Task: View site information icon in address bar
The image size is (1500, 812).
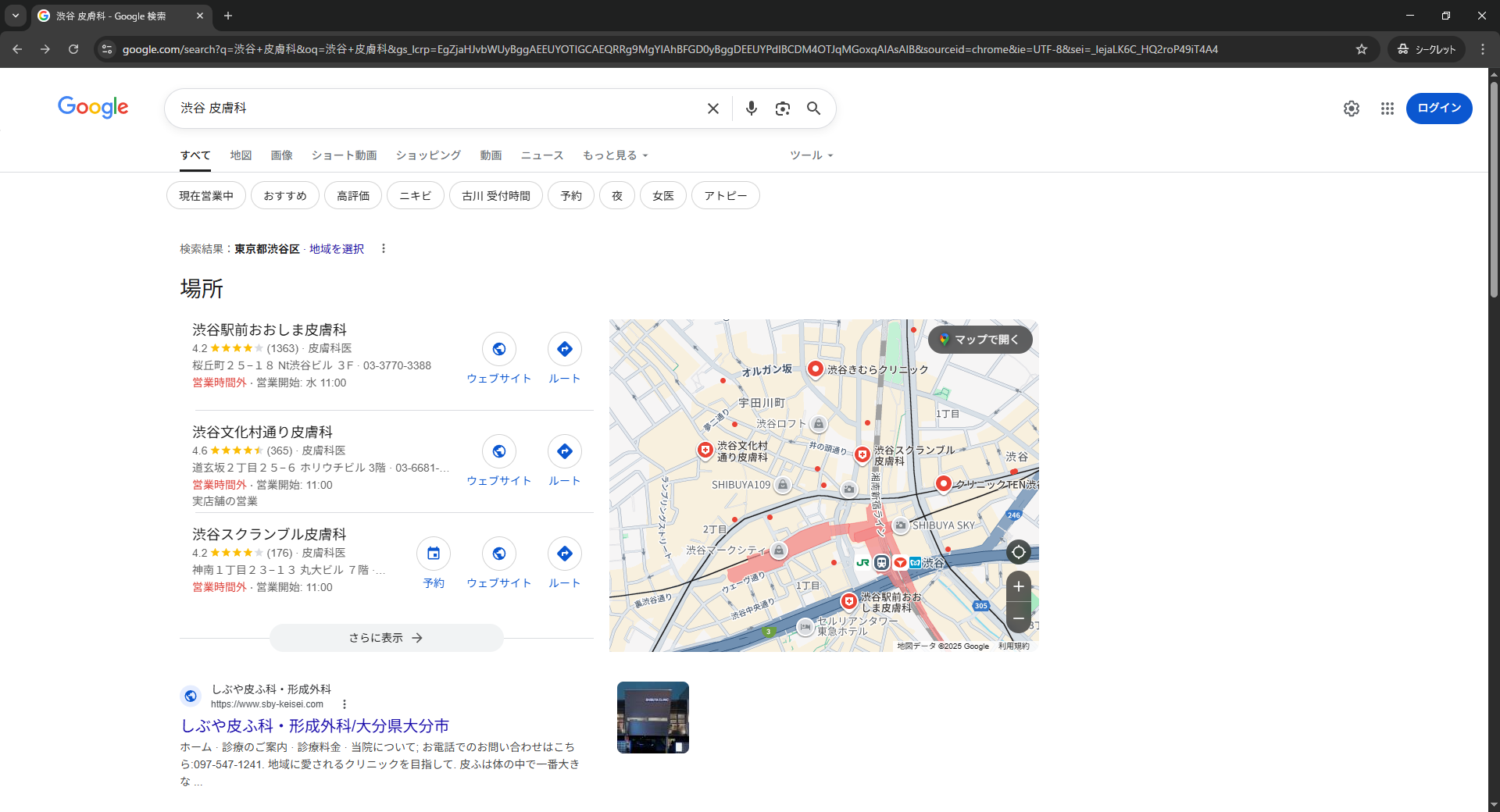Action: pos(107,49)
